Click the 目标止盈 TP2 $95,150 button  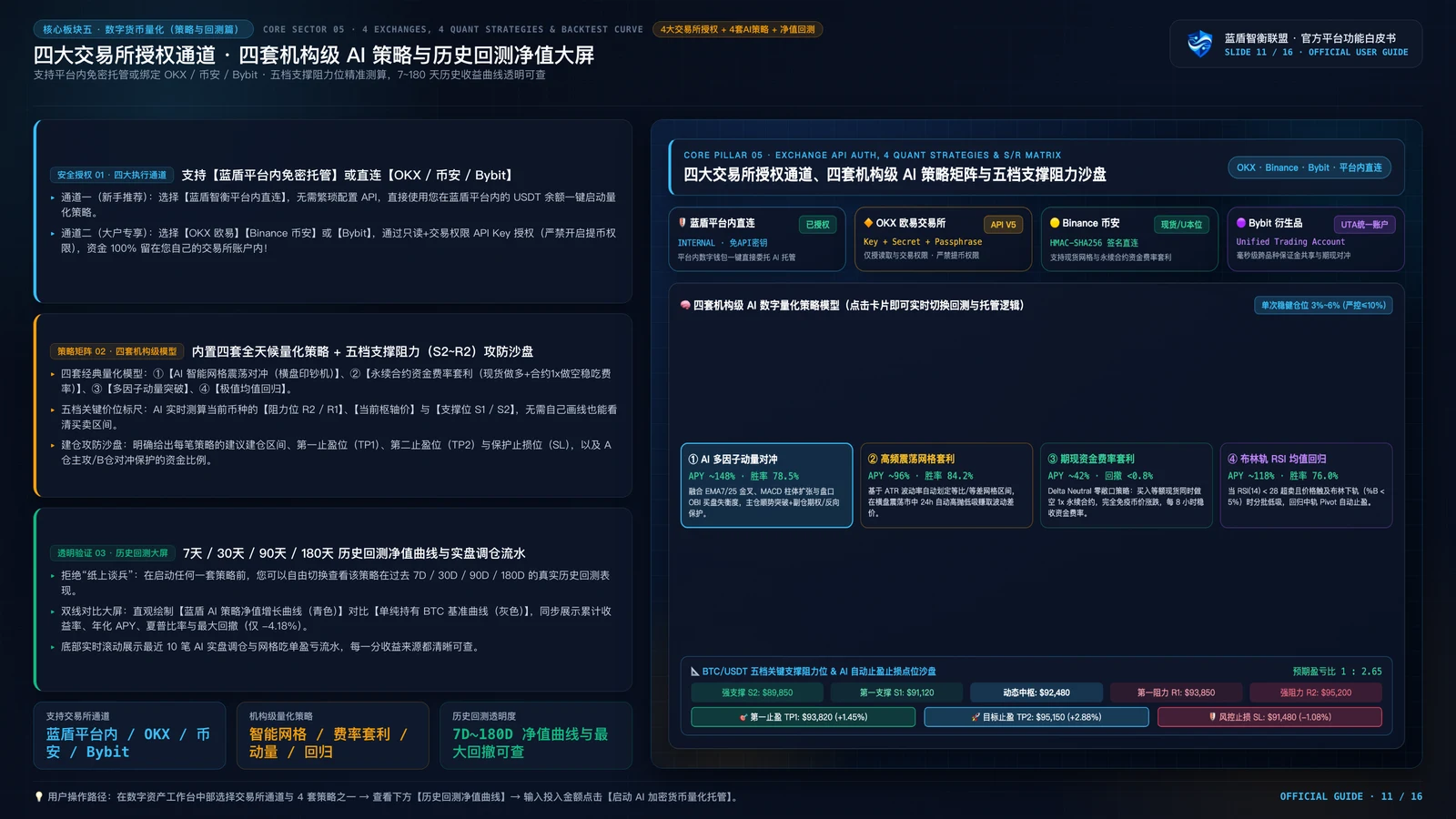[1036, 717]
